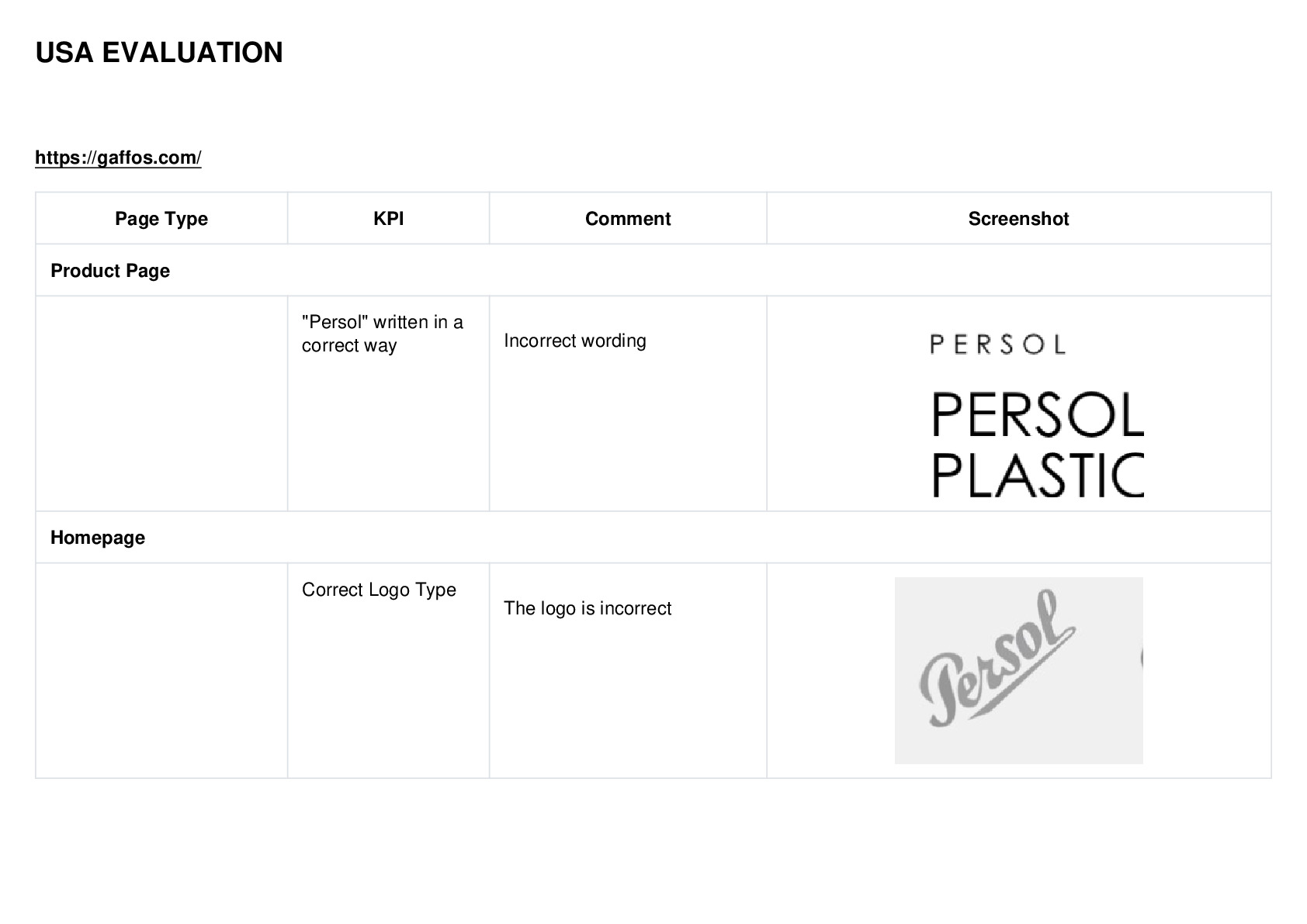The image size is (1307, 924).
Task: Click the gray Persol script logo image
Action: click(x=997, y=658)
